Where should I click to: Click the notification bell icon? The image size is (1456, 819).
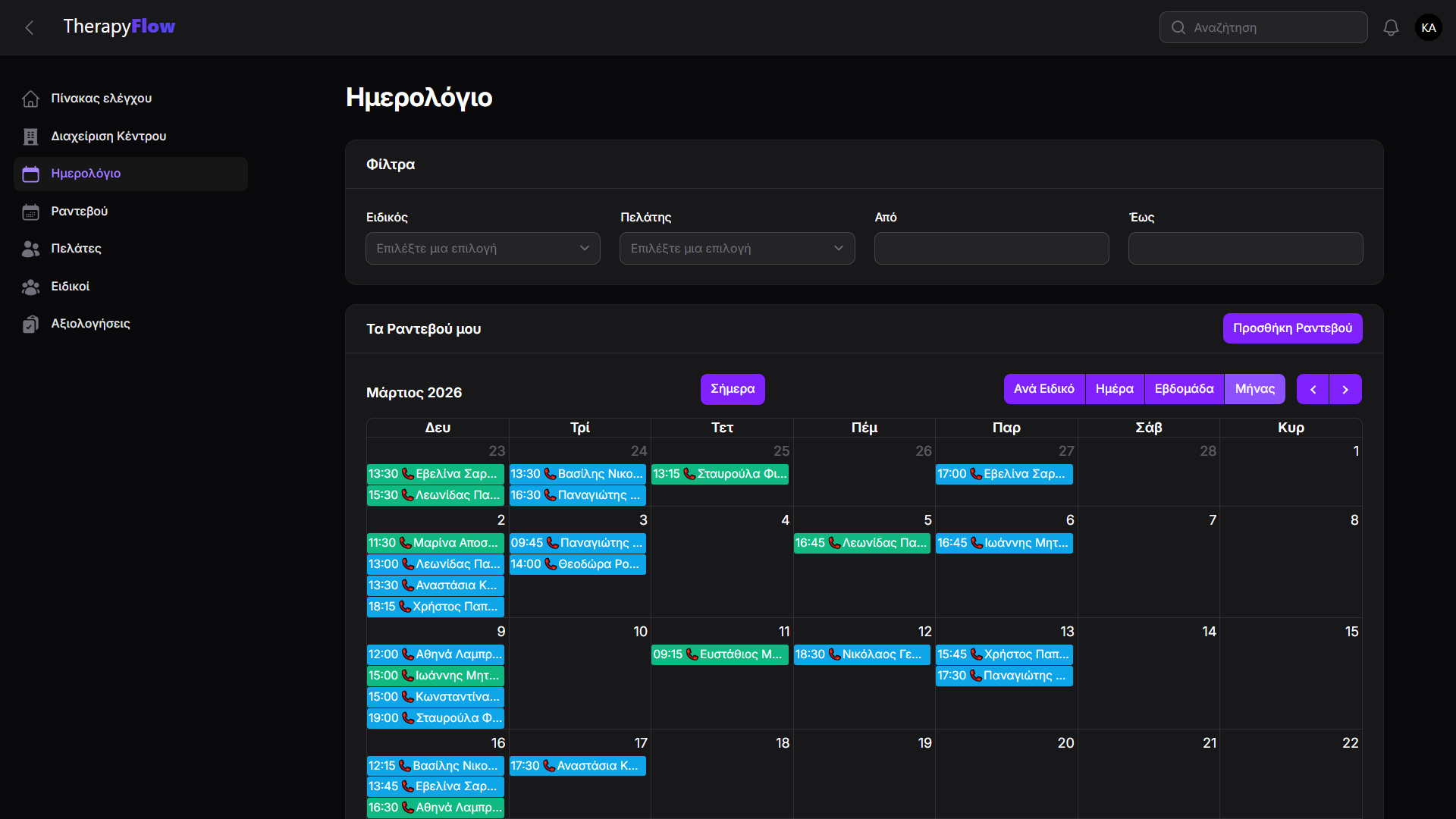[1392, 27]
